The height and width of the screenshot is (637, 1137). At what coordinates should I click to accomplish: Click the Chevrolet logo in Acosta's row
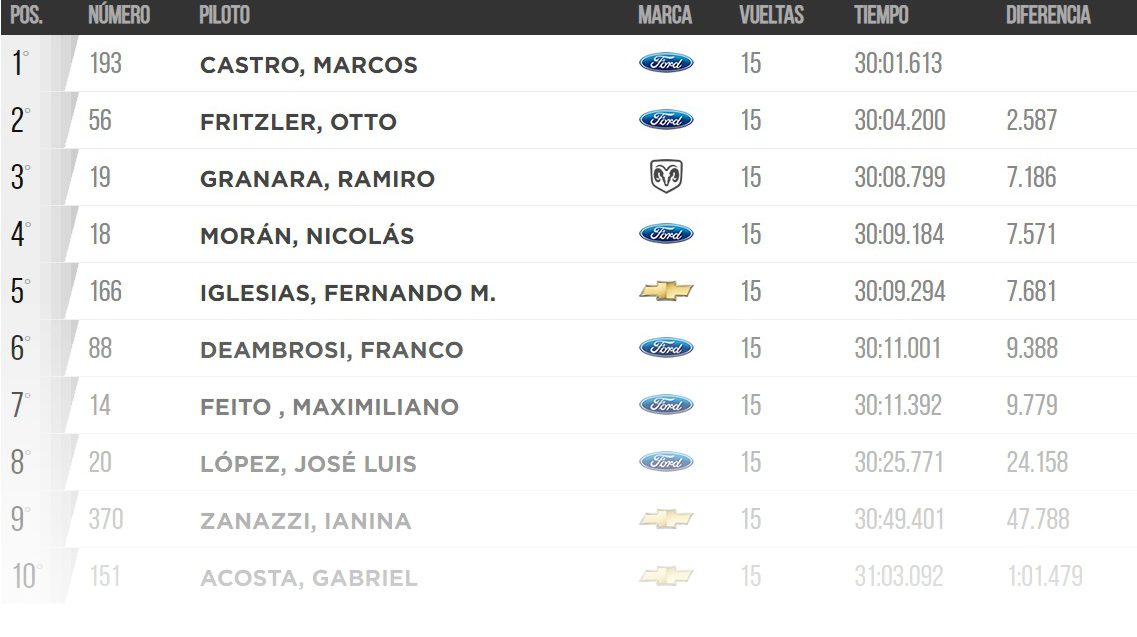(666, 577)
